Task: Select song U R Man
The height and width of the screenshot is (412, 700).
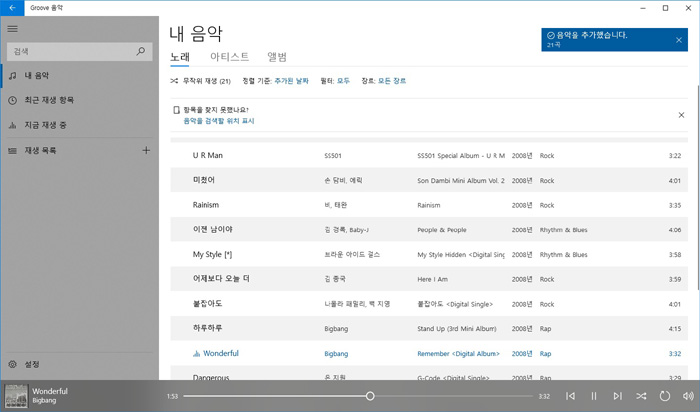Action: (x=208, y=155)
